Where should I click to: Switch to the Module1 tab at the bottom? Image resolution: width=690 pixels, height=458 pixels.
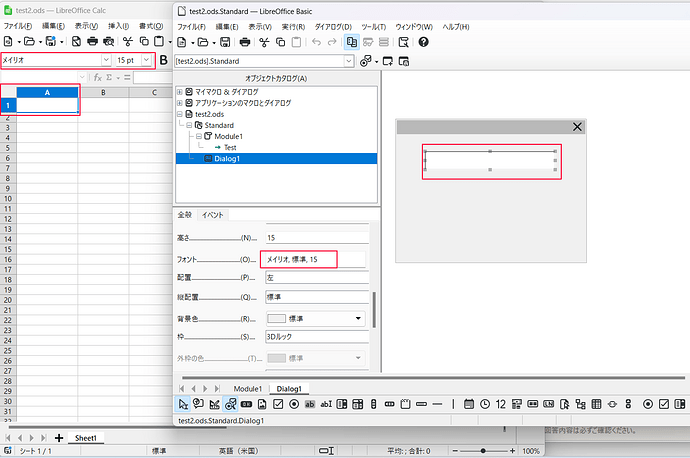(248, 389)
